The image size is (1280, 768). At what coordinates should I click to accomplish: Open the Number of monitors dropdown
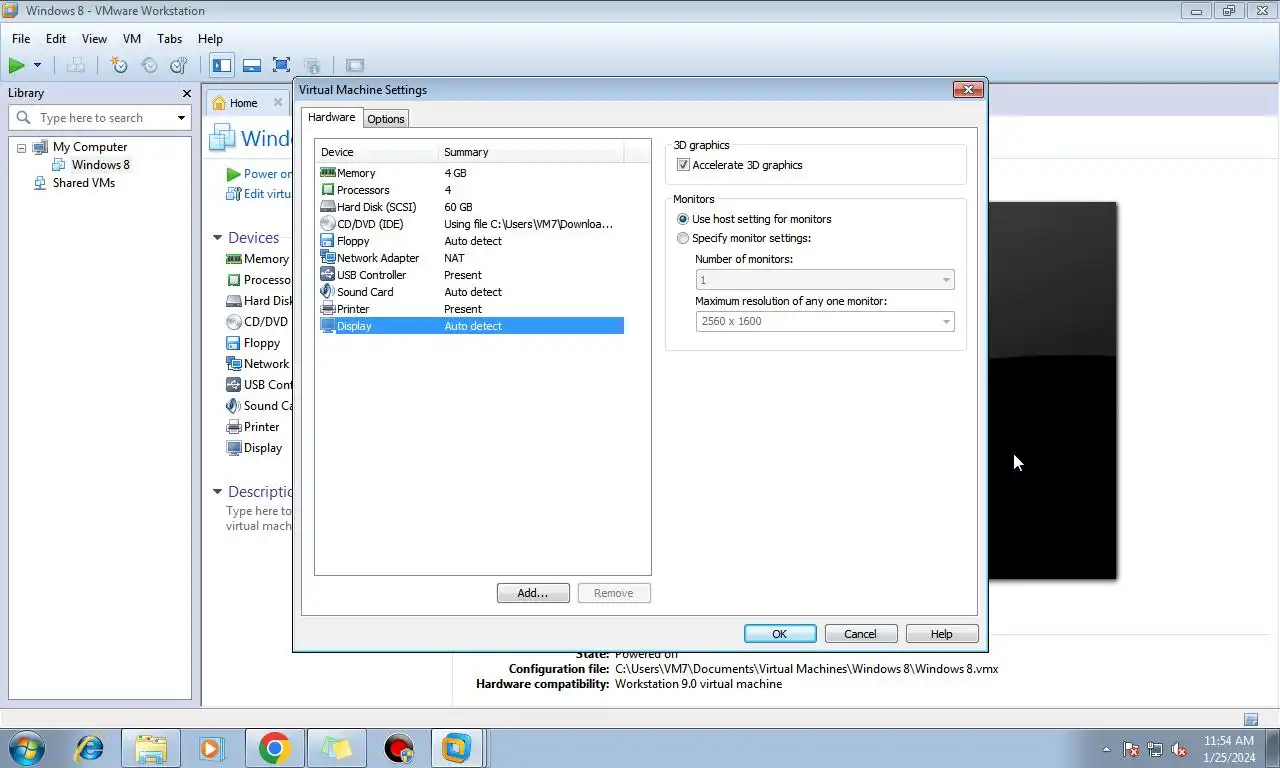[825, 280]
